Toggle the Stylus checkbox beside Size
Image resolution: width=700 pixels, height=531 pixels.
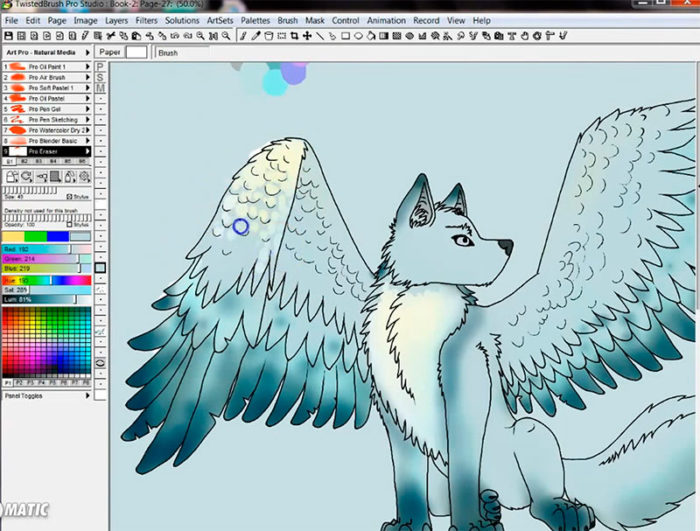point(69,197)
